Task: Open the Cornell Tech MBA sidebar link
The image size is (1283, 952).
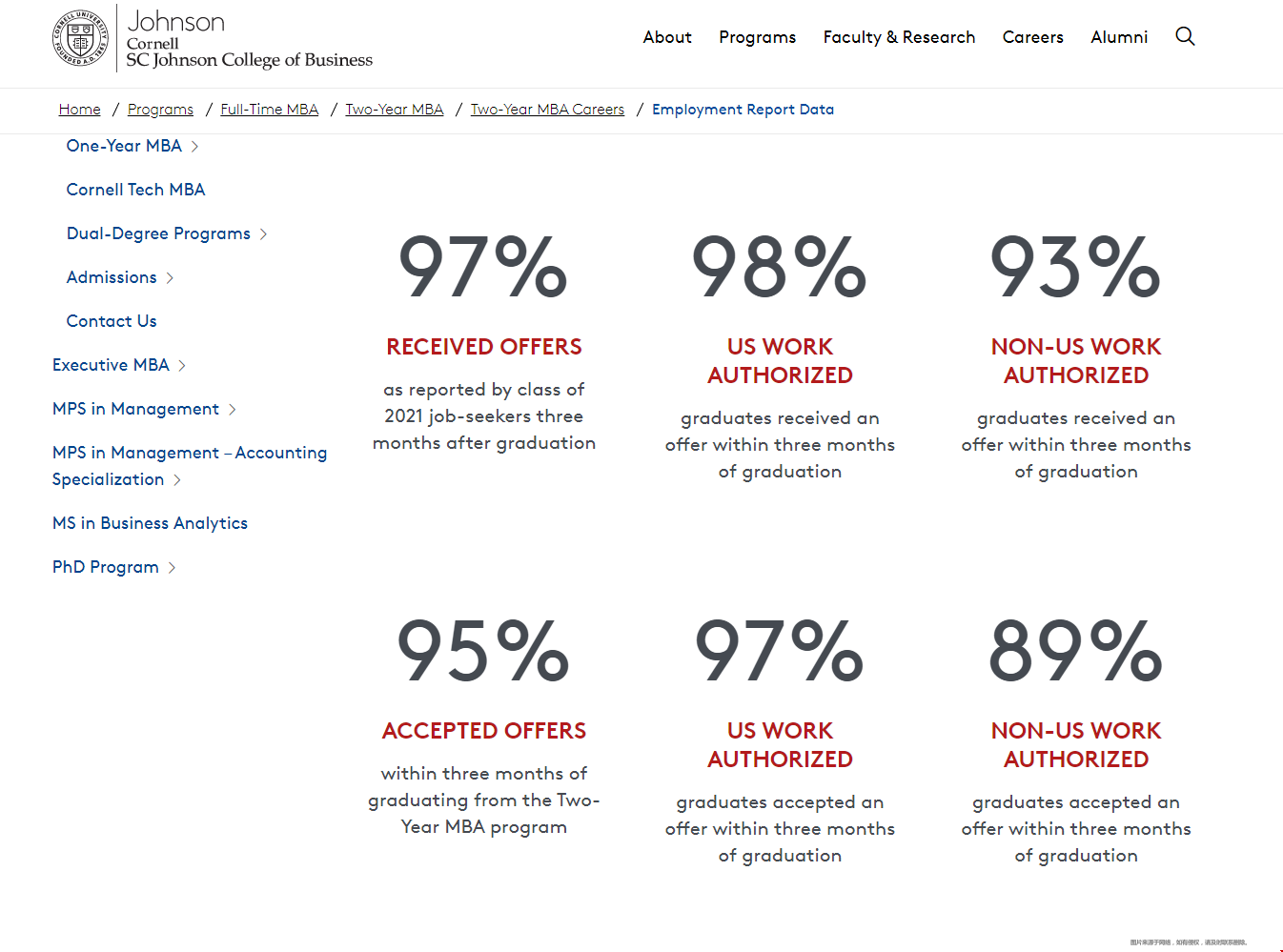Action: (x=135, y=190)
